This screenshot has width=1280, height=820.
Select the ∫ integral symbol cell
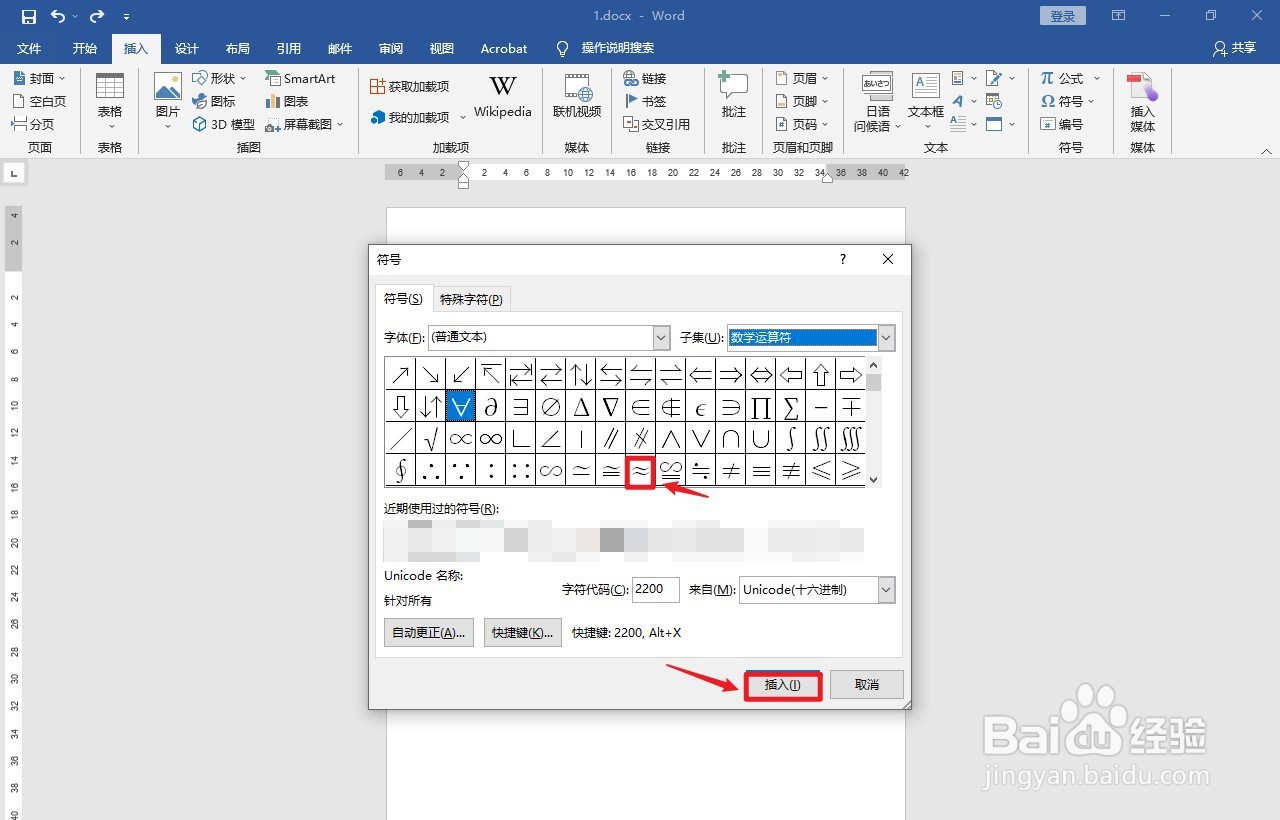point(790,439)
